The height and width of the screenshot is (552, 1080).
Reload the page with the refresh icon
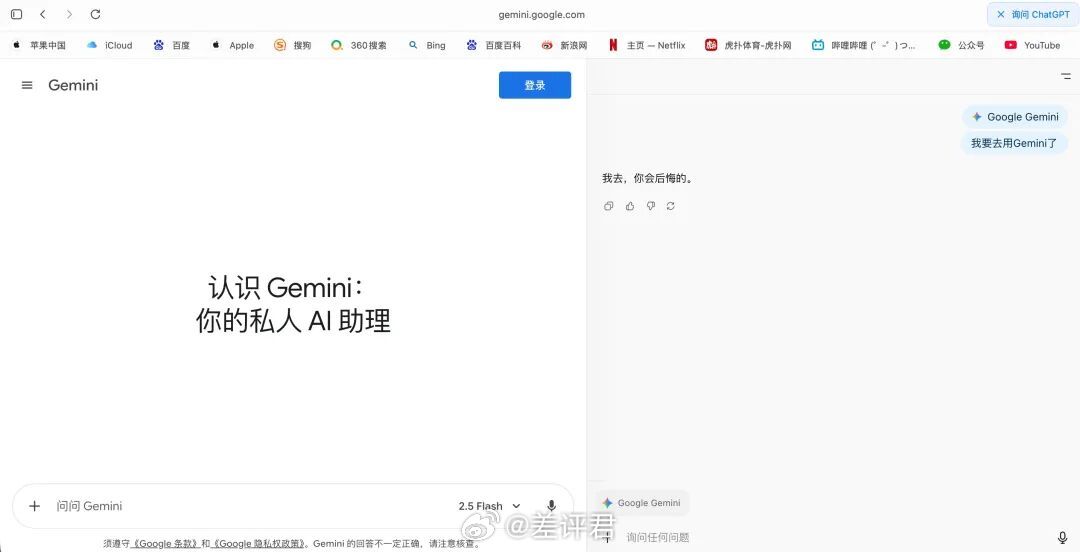tap(96, 14)
